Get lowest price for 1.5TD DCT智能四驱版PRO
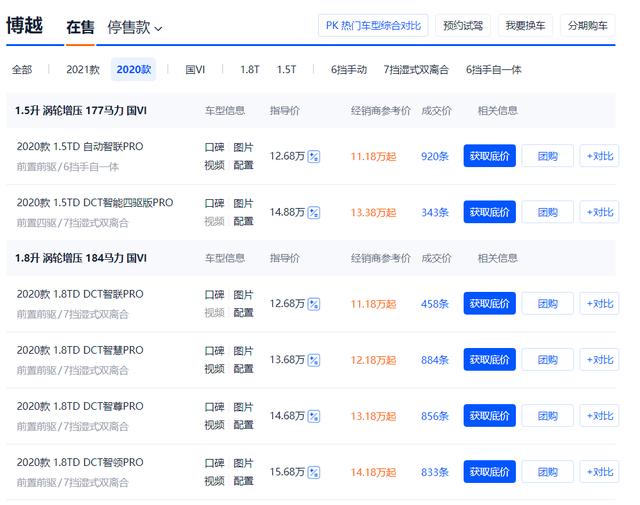Image resolution: width=640 pixels, height=505 pixels. pos(489,212)
